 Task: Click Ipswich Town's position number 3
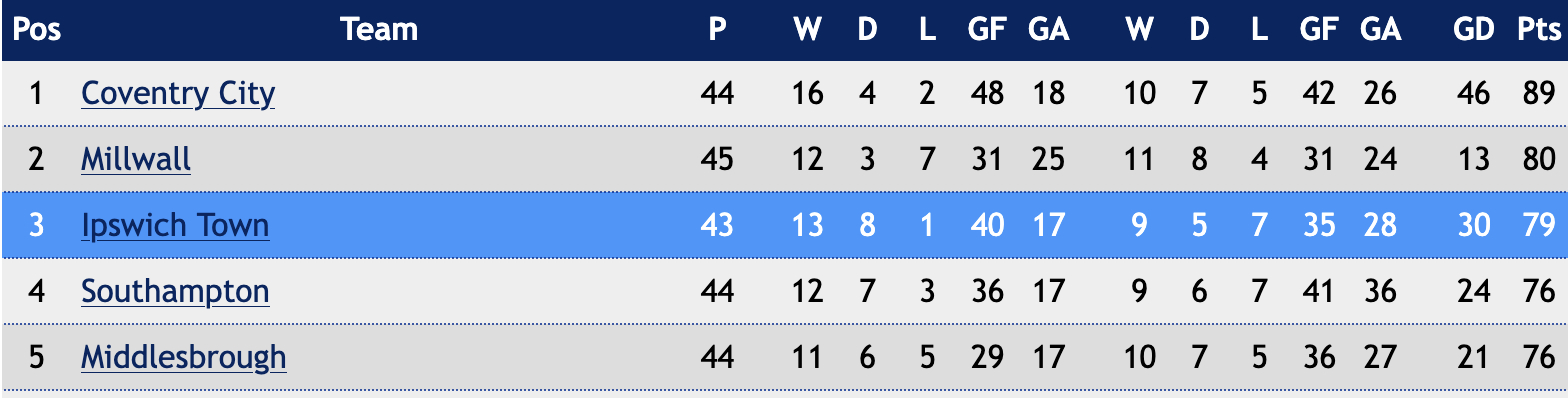click(37, 225)
